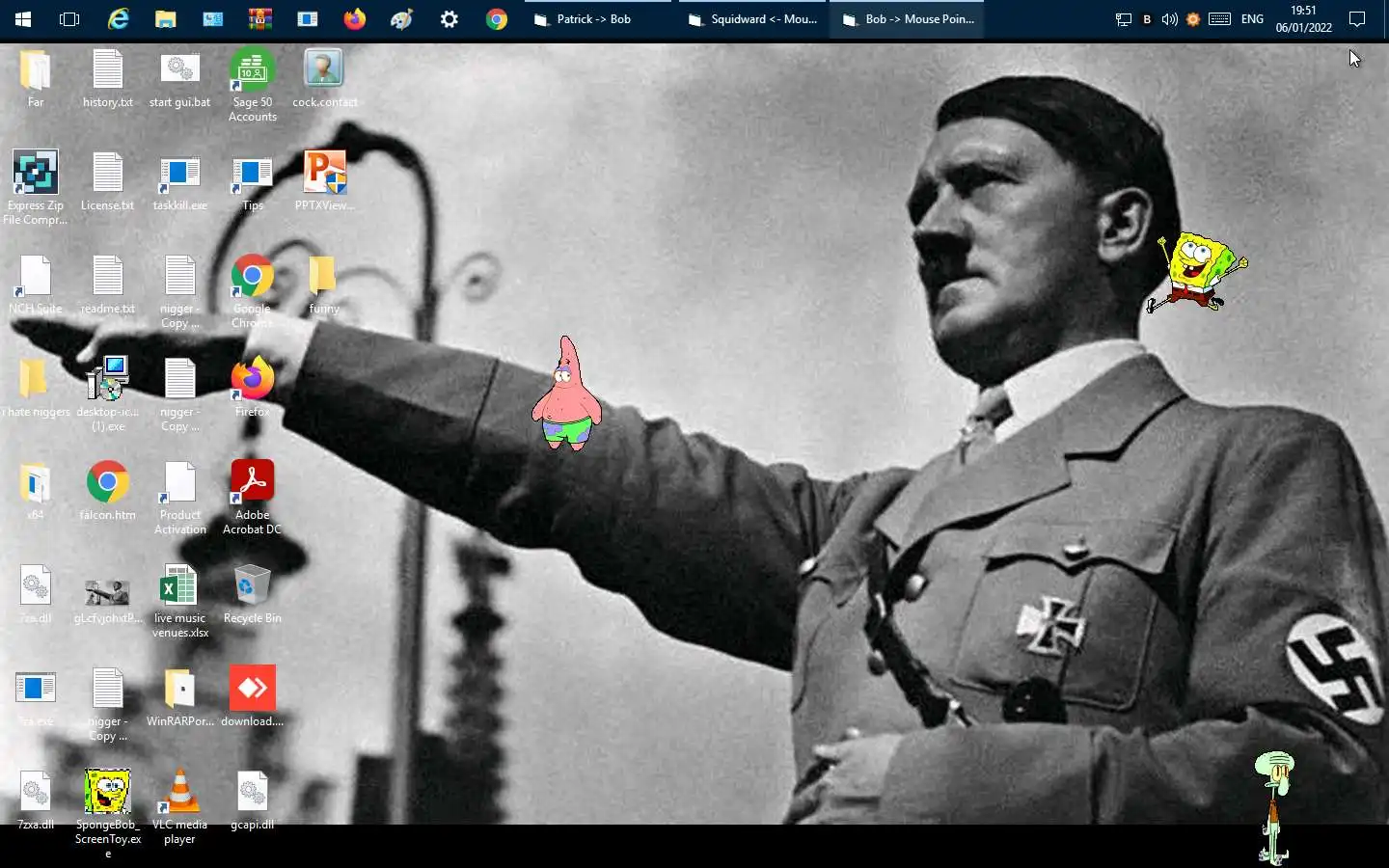Open the volume control in system tray
The image size is (1389, 868).
[x=1169, y=18]
